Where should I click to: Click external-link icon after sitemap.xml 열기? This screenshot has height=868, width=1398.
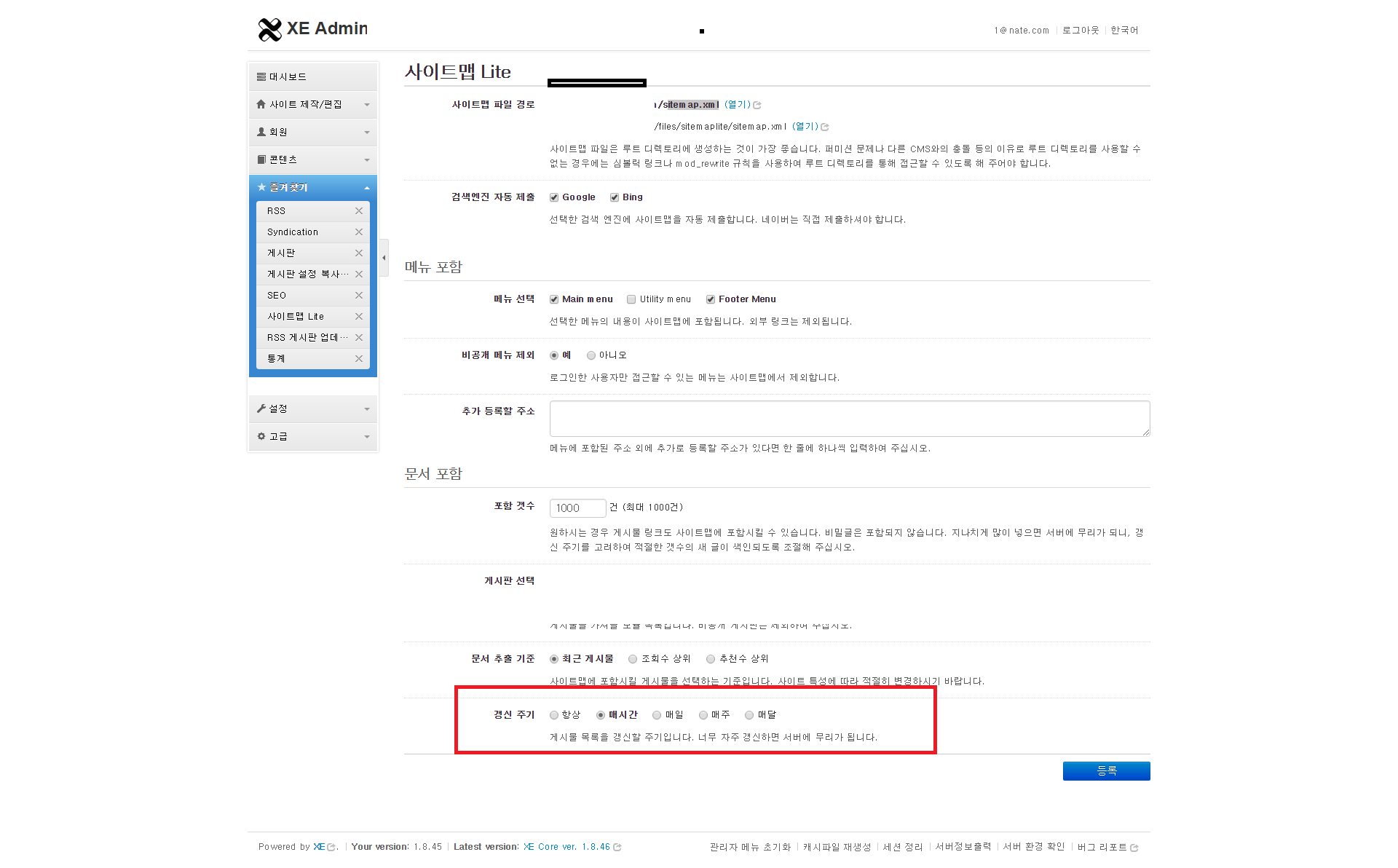(757, 105)
